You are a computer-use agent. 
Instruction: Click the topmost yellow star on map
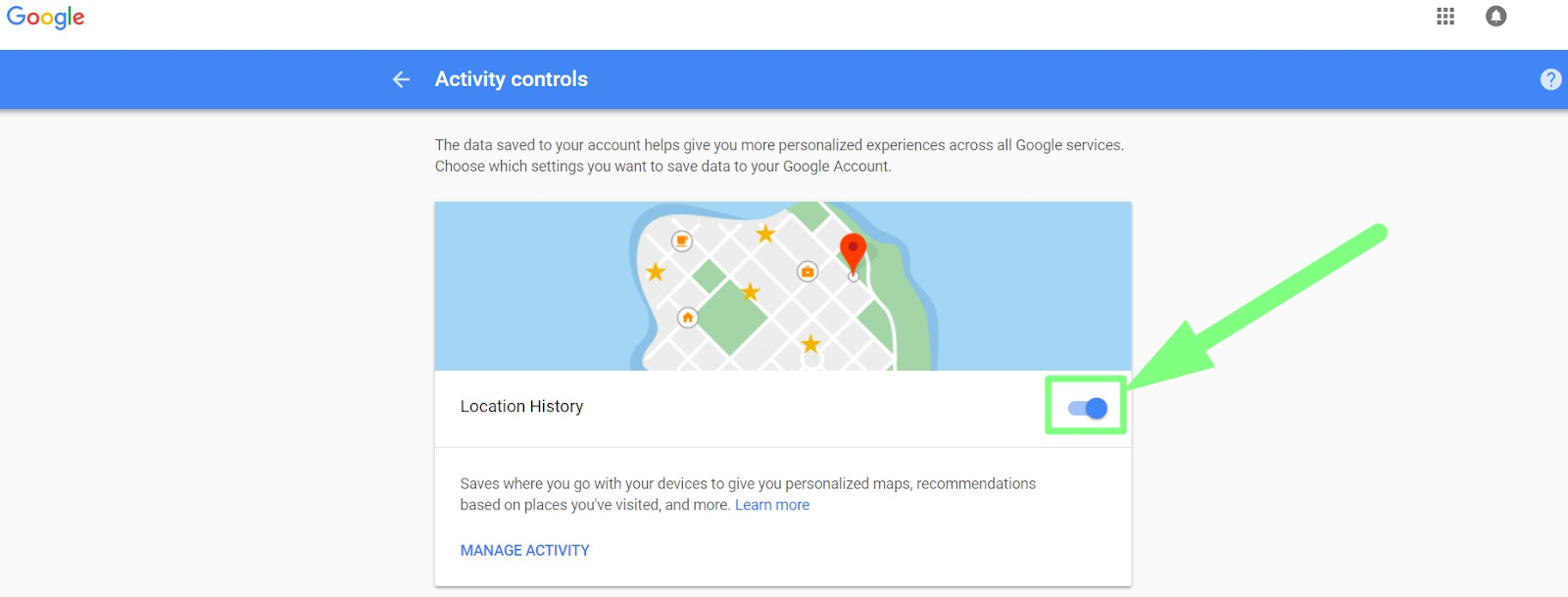tap(765, 233)
